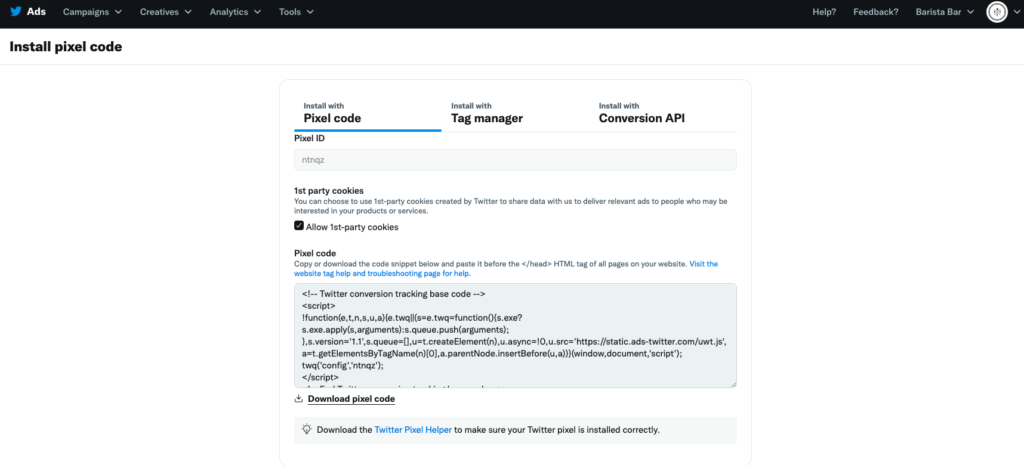Screen dimensions: 1024x465
Task: Click the Pixel ID field showing ntnqz
Action: (515, 160)
